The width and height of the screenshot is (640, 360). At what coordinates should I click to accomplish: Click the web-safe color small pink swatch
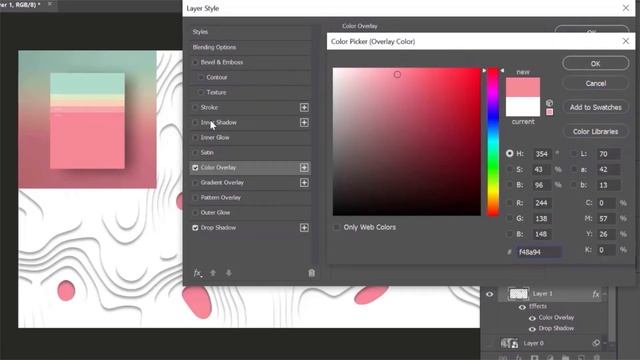(549, 112)
